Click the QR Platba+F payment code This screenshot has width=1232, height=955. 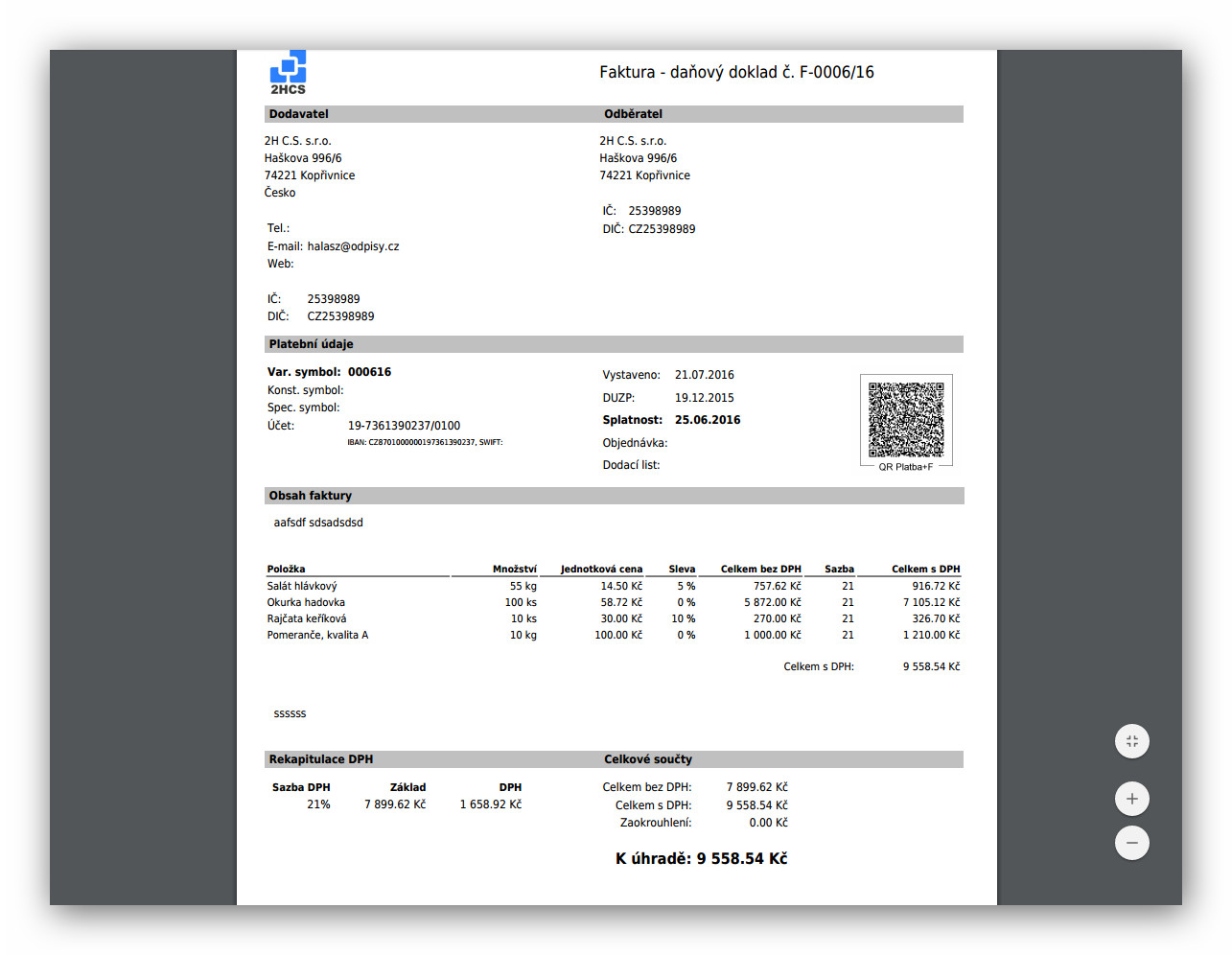click(906, 421)
